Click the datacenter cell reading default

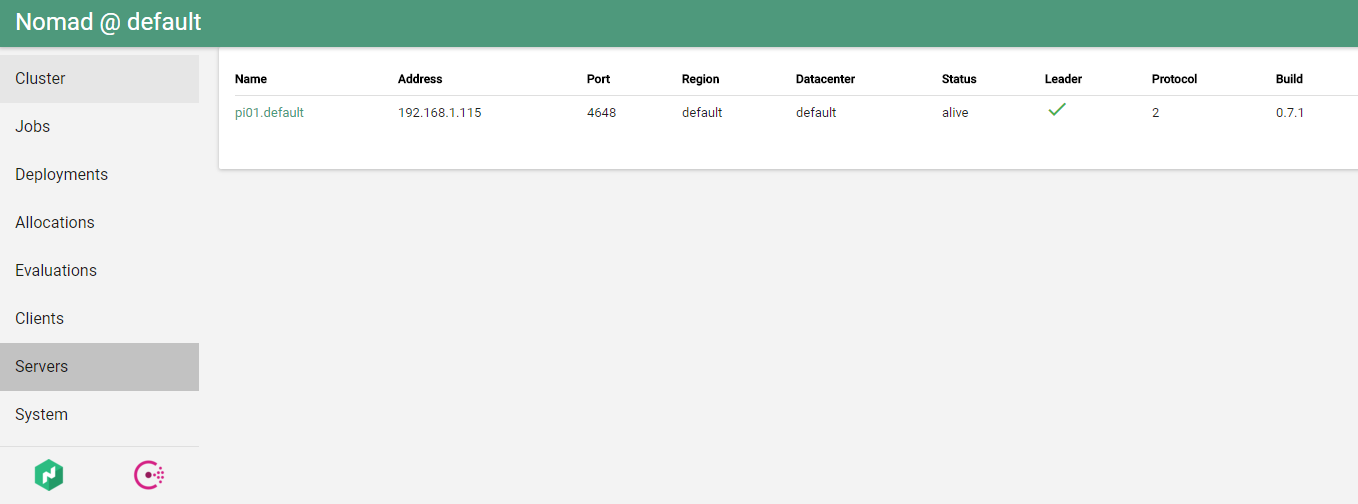[x=816, y=113]
